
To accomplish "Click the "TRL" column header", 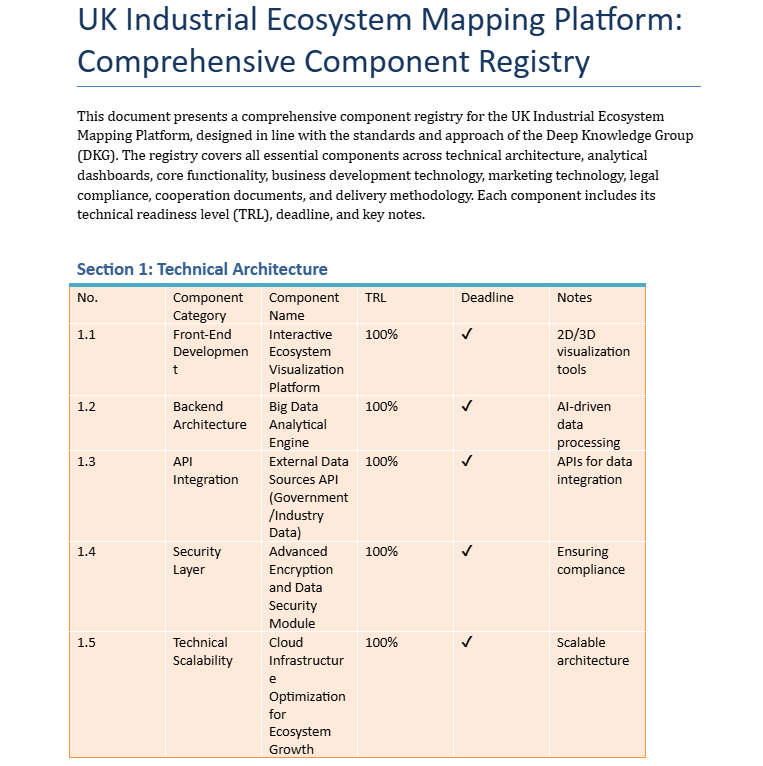I will tap(375, 298).
